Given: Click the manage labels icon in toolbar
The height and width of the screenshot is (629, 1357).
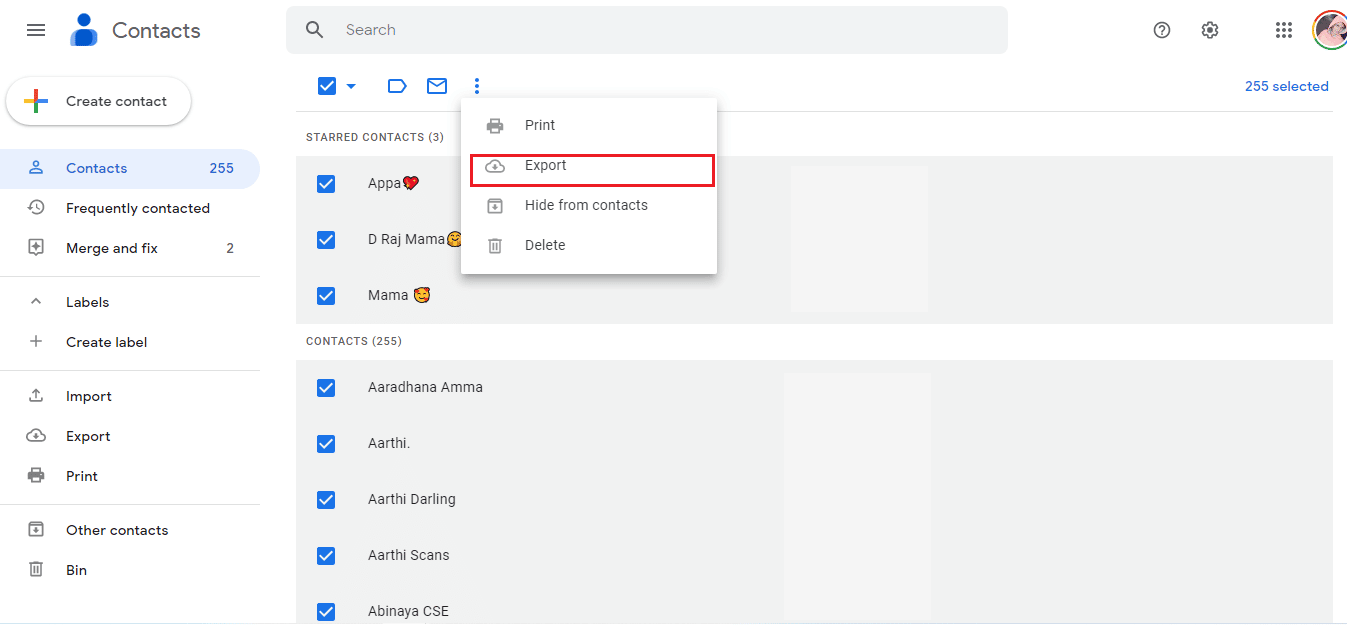Looking at the screenshot, I should tap(397, 86).
